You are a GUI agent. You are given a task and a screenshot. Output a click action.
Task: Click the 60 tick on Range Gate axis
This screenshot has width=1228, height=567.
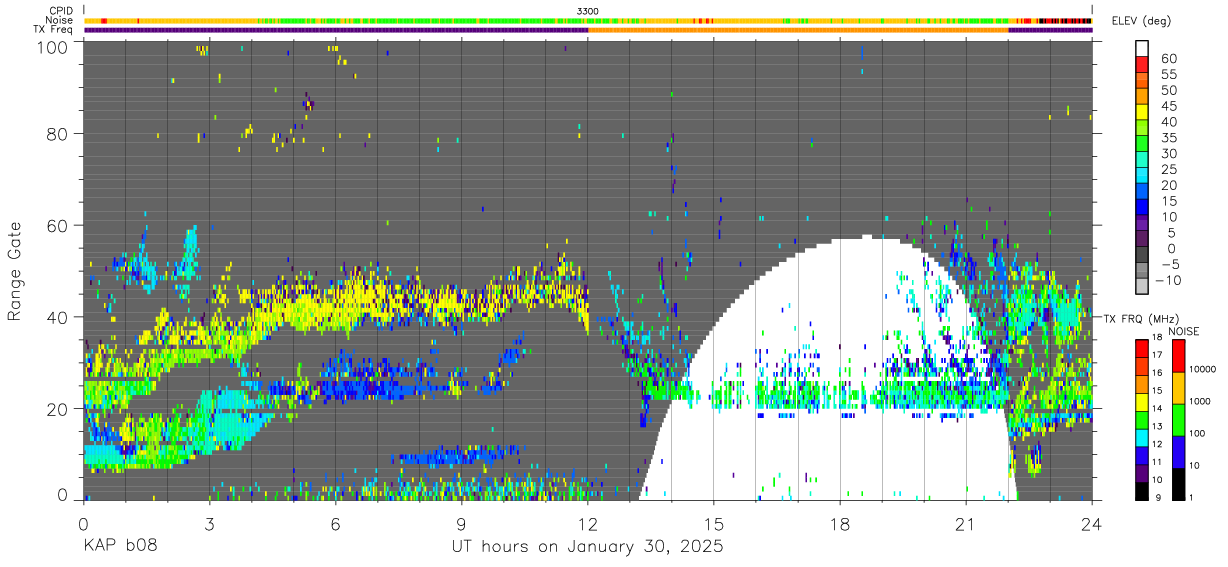coord(59,226)
